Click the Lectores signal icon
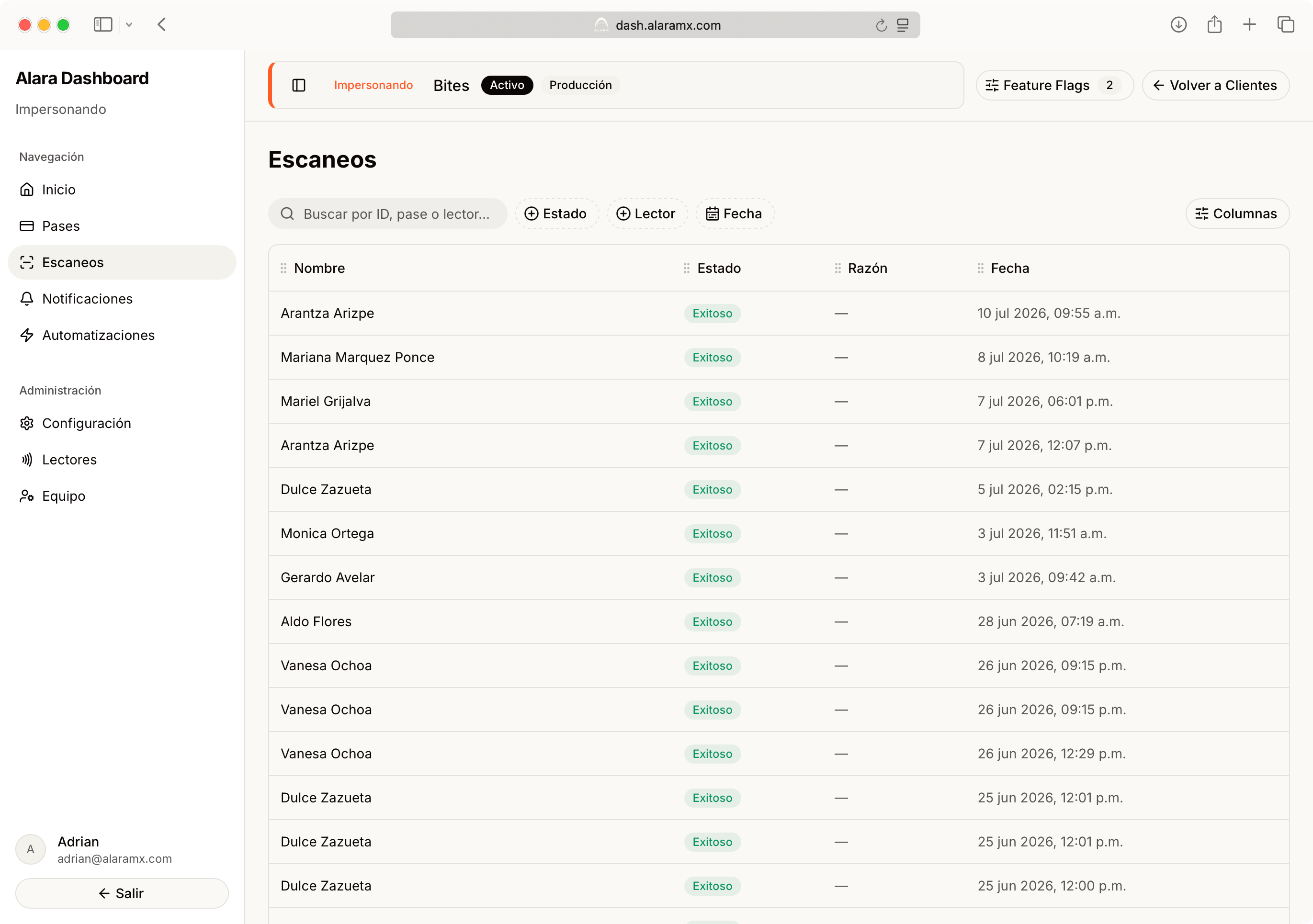1313x924 pixels. click(27, 460)
